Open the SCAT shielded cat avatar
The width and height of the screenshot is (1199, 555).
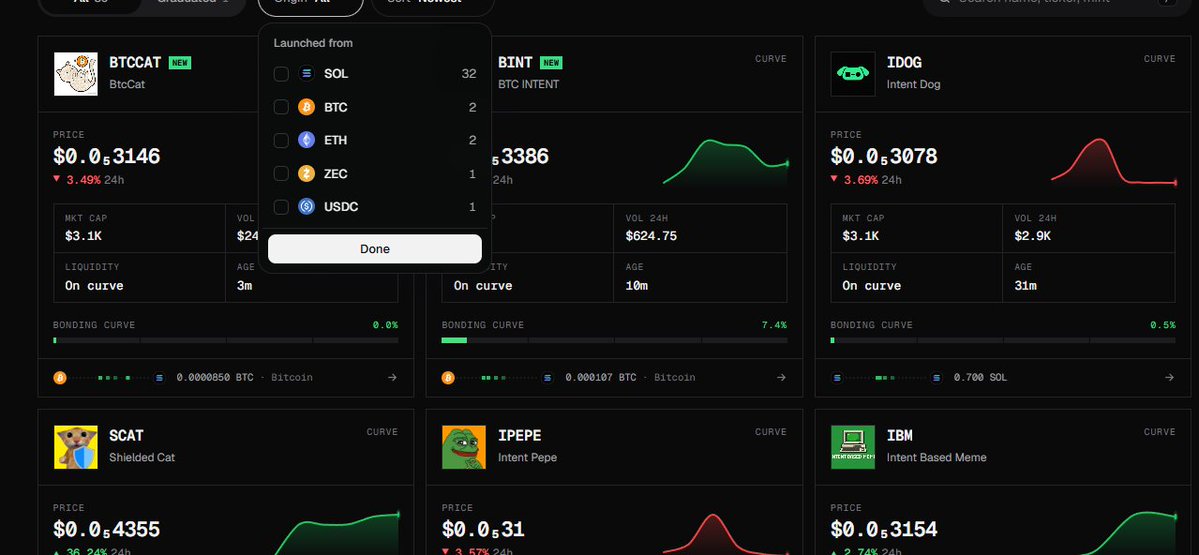click(x=76, y=447)
